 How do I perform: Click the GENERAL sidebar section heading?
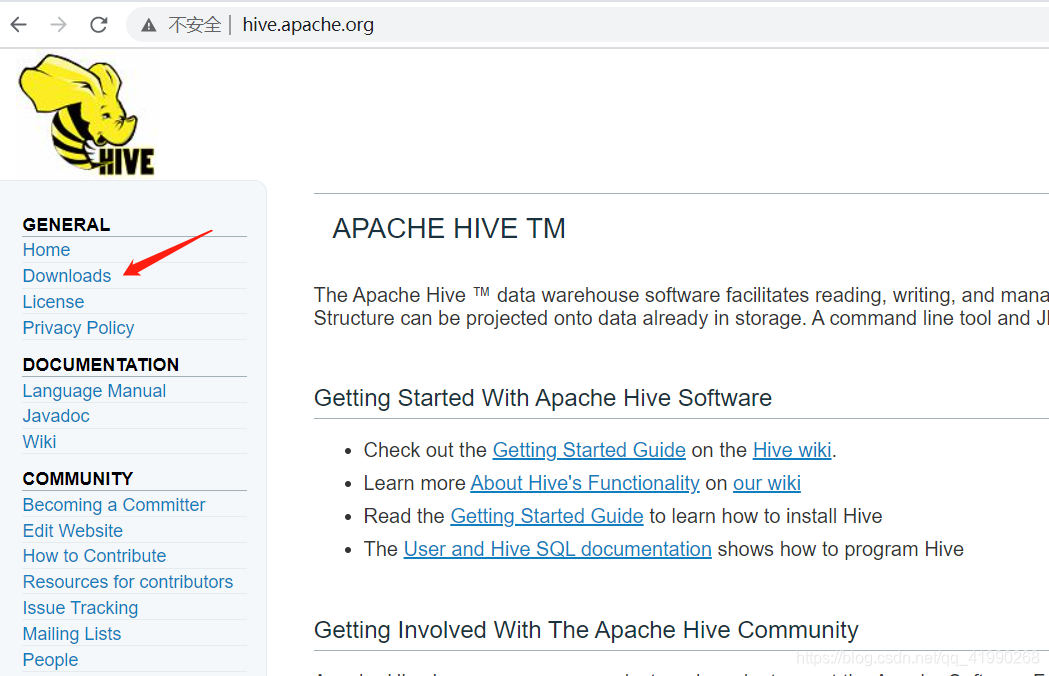click(x=66, y=225)
